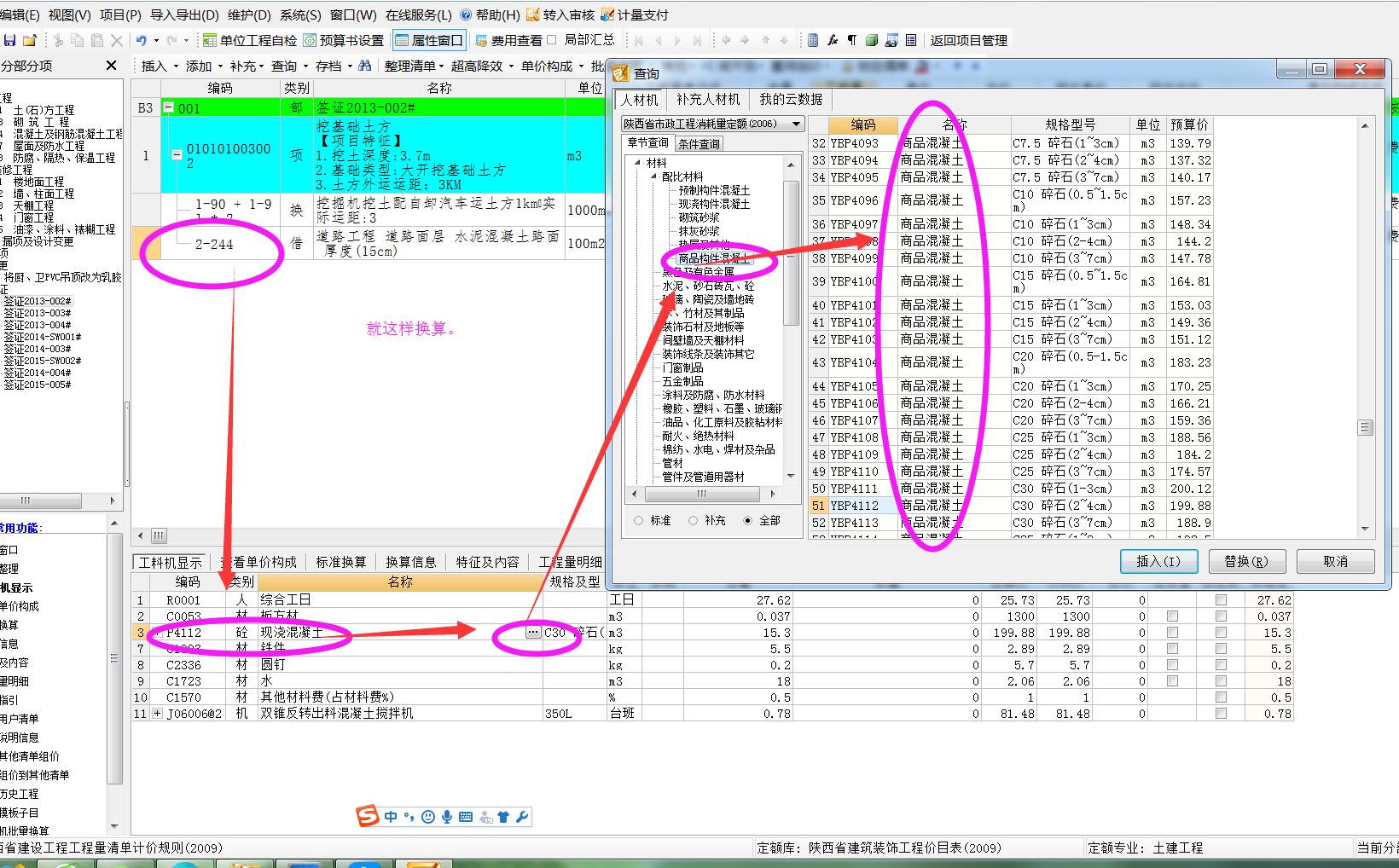Click the Paste clipboard icon

pos(96,40)
